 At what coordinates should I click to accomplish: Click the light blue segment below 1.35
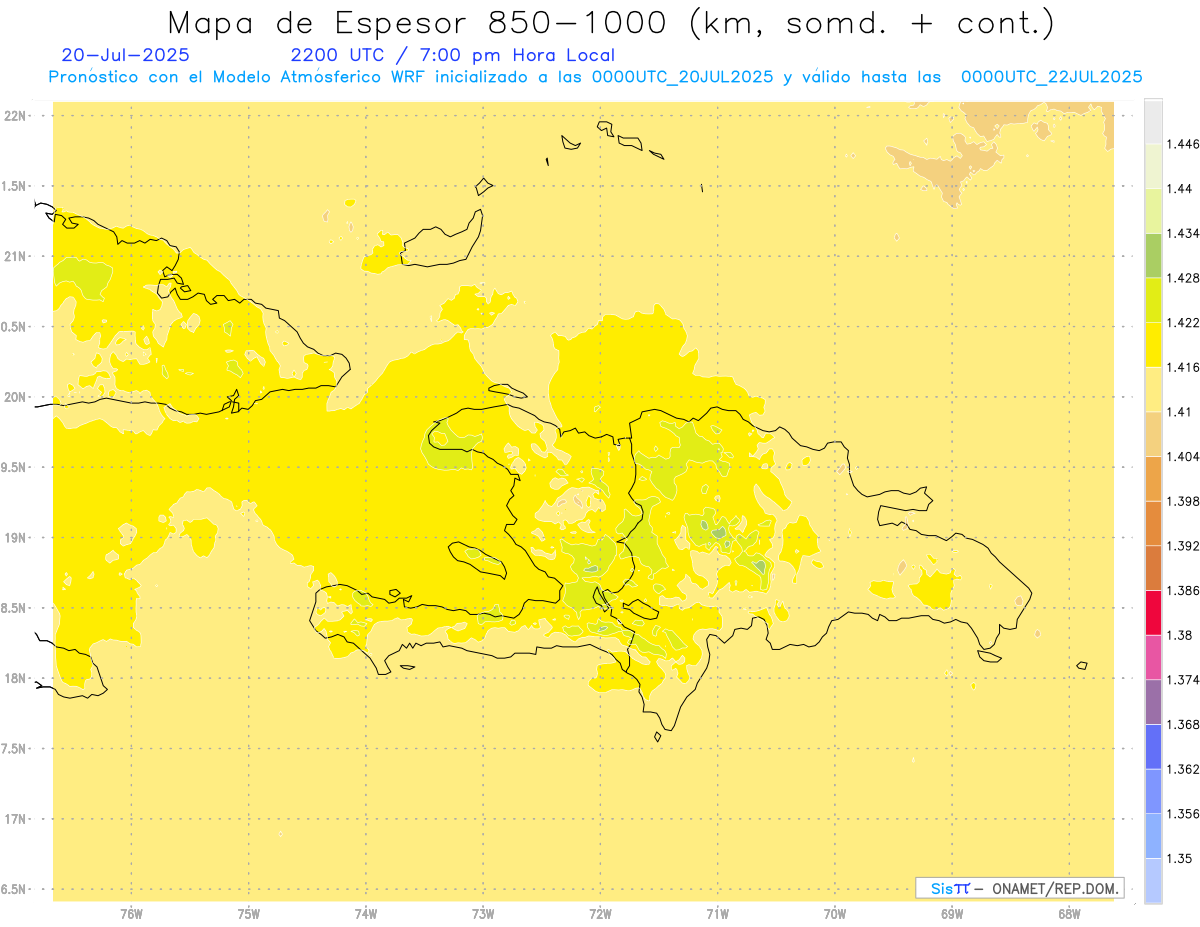coord(1153,880)
